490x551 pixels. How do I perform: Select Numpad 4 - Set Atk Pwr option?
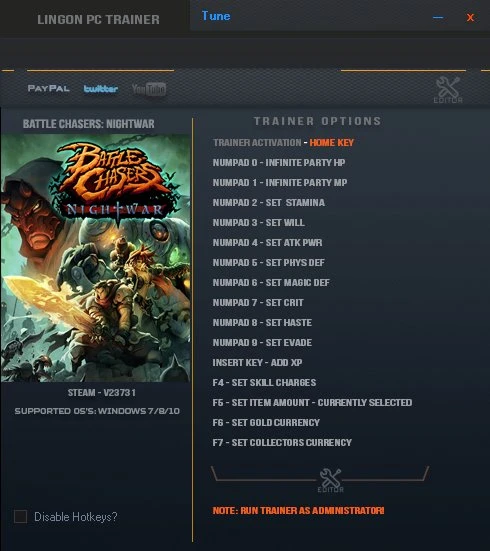(267, 243)
